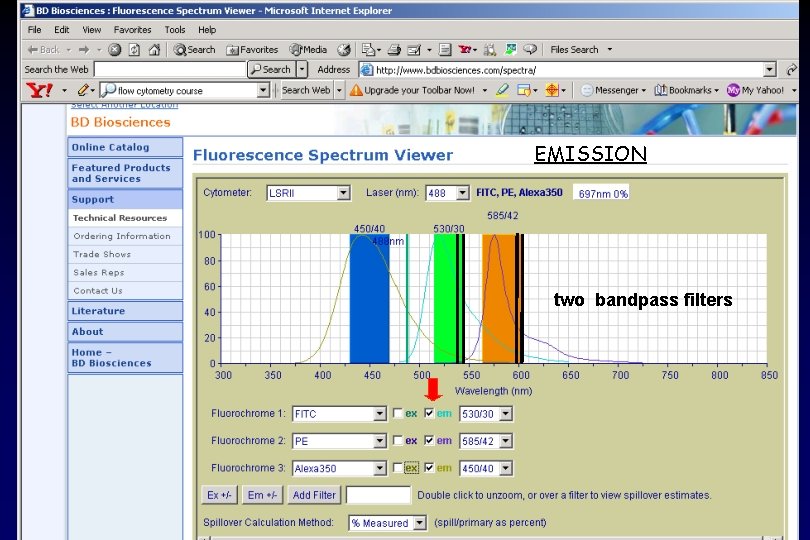Click the Discuss toolbar icon
810x540 pixels.
[445, 50]
